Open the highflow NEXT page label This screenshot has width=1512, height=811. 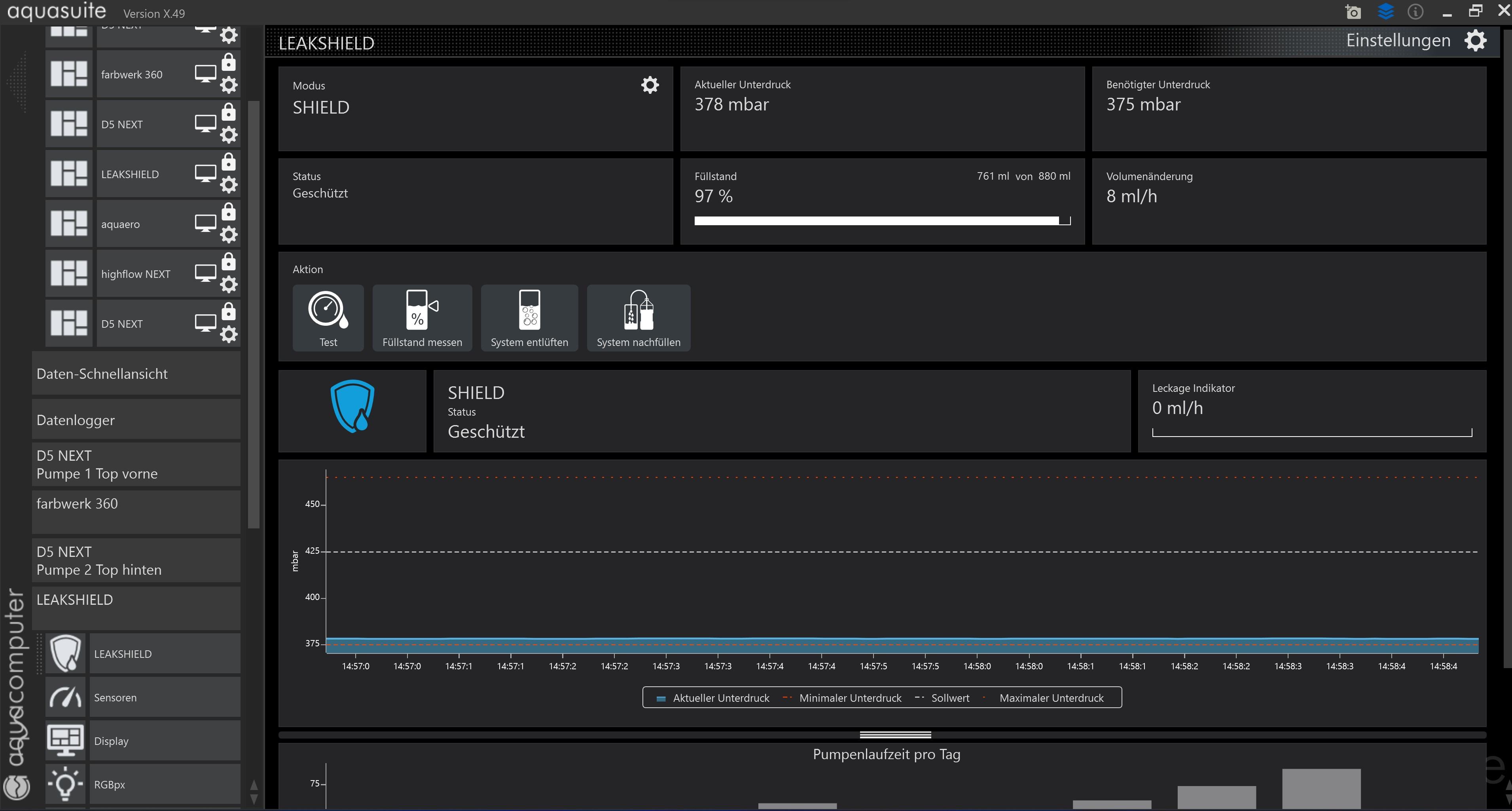(136, 274)
